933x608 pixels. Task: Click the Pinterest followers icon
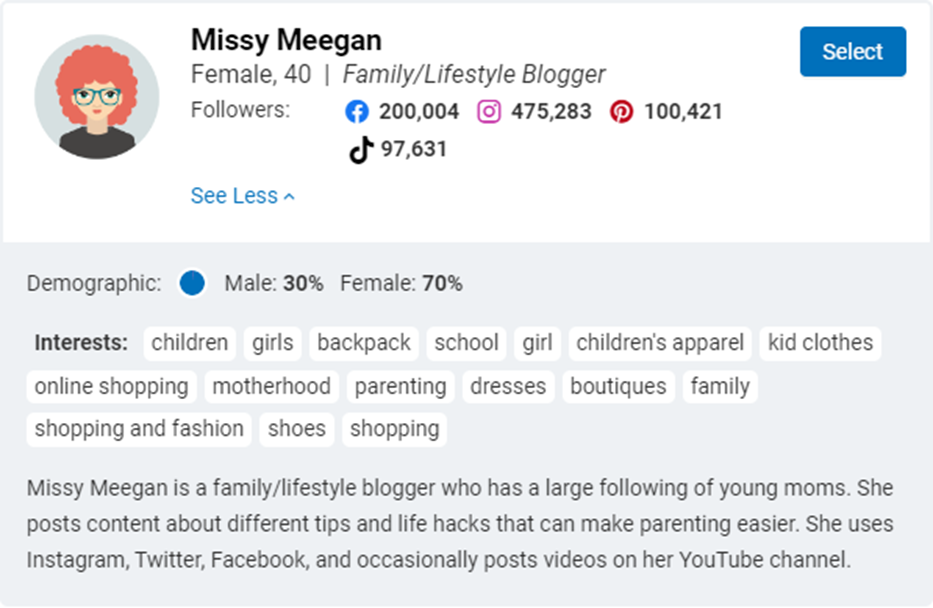(621, 111)
